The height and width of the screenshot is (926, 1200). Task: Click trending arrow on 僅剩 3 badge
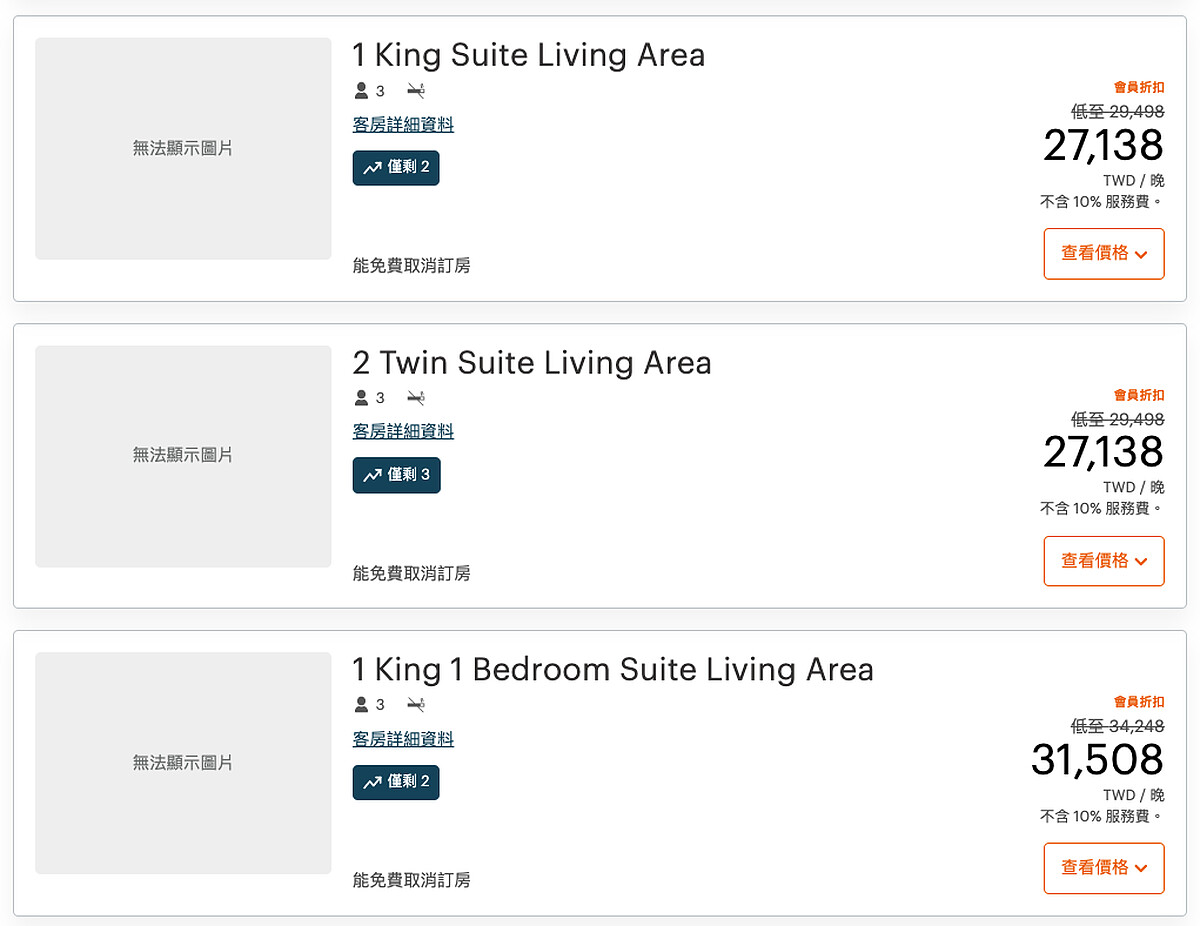coord(373,476)
